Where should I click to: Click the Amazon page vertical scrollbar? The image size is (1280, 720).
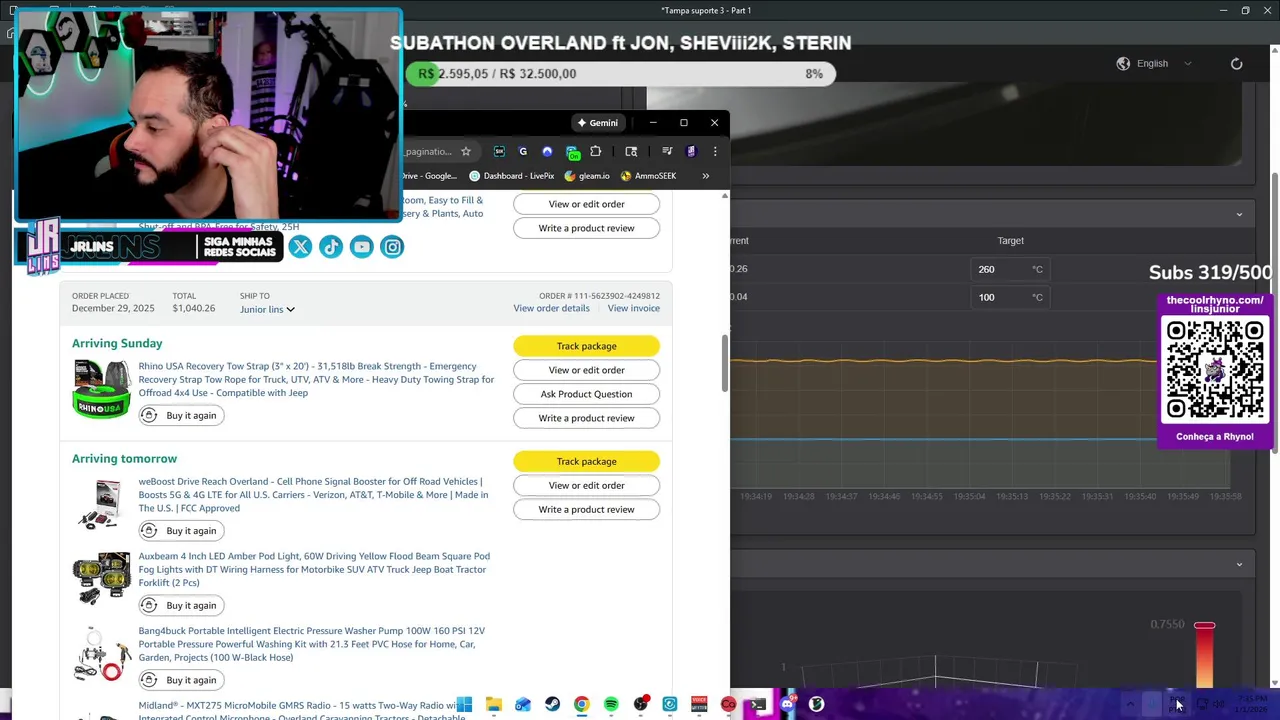click(725, 365)
